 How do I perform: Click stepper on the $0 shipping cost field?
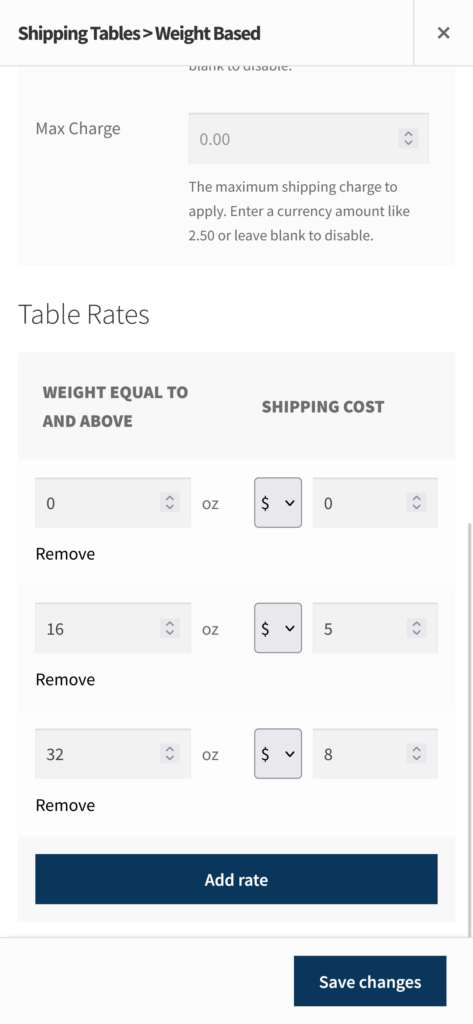[x=416, y=503]
